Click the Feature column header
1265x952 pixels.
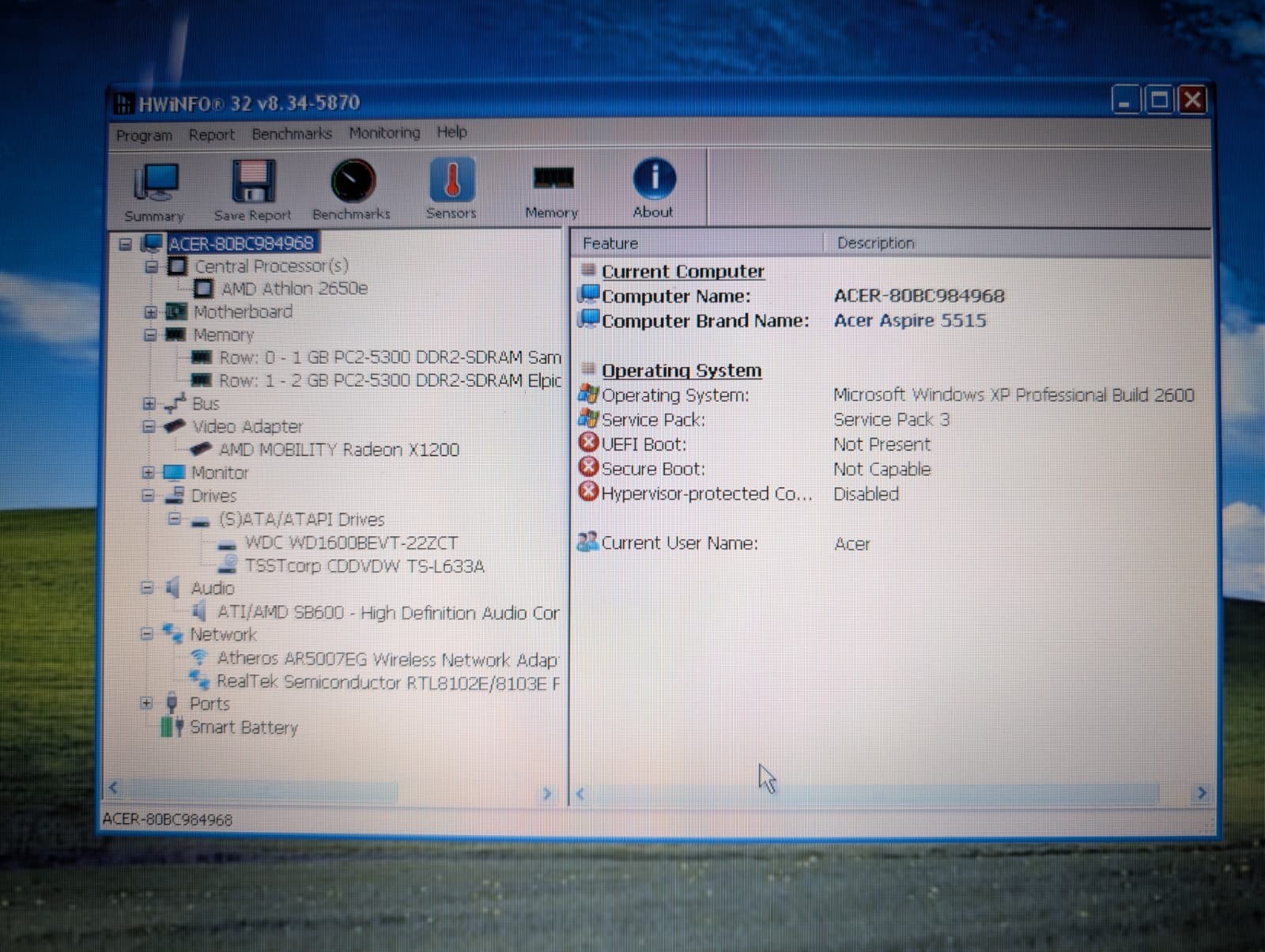tap(697, 244)
